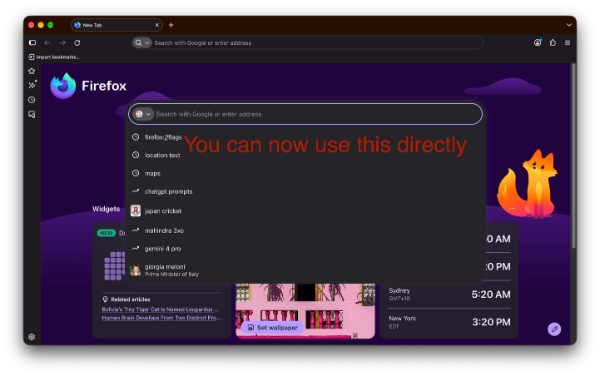This screenshot has height=376, width=600.
Task: Choose the location test suggestion
Action: point(305,155)
